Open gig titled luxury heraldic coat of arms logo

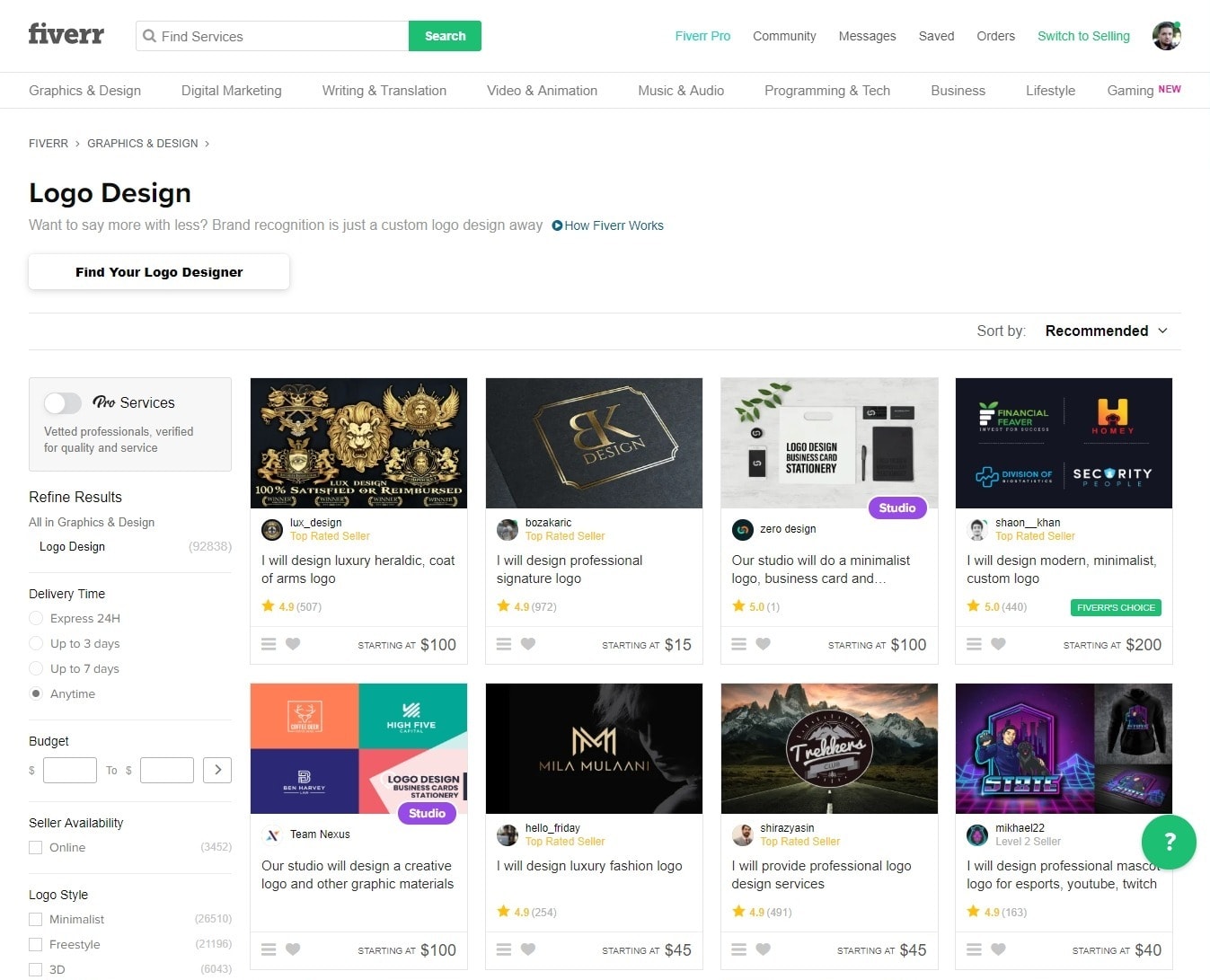coord(358,569)
